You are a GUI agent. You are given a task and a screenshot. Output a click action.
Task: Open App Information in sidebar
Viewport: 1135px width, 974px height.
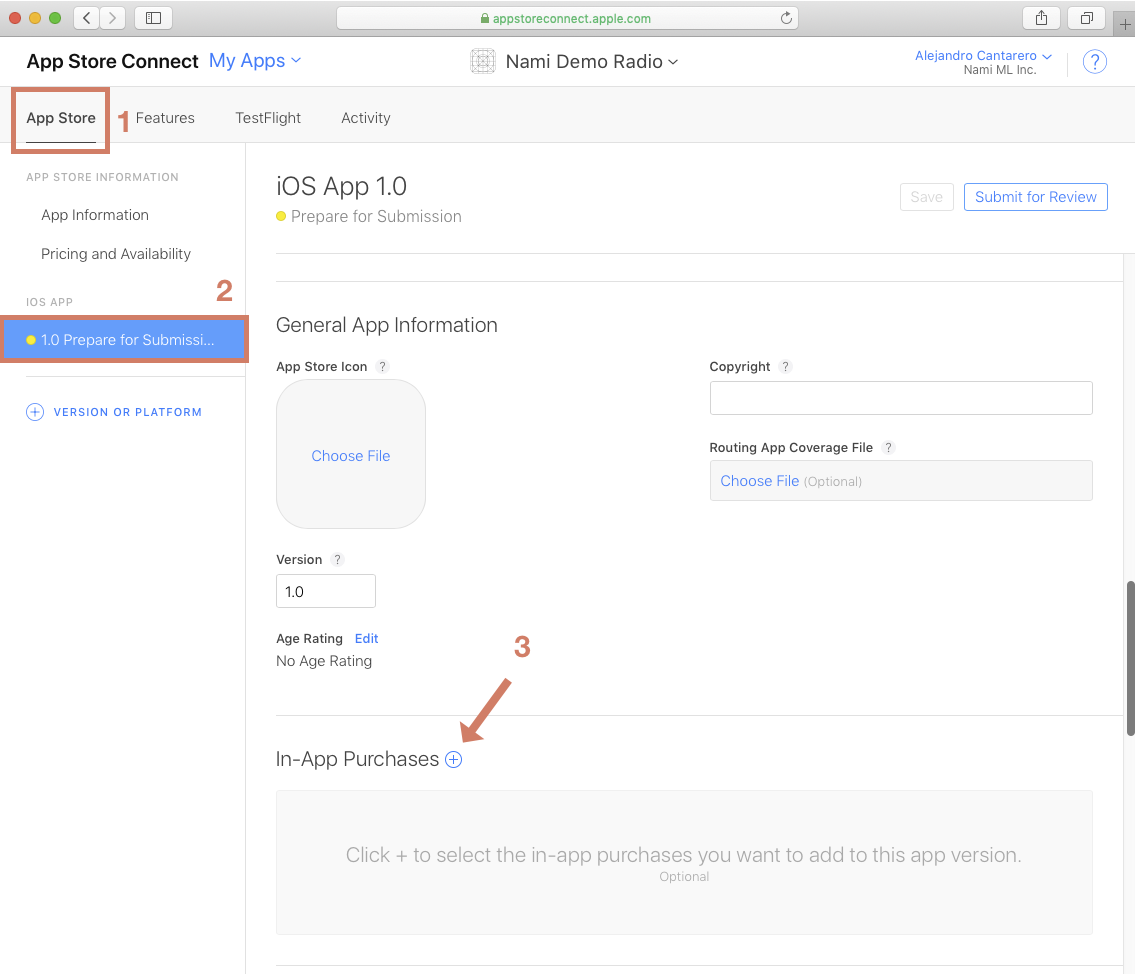click(95, 215)
